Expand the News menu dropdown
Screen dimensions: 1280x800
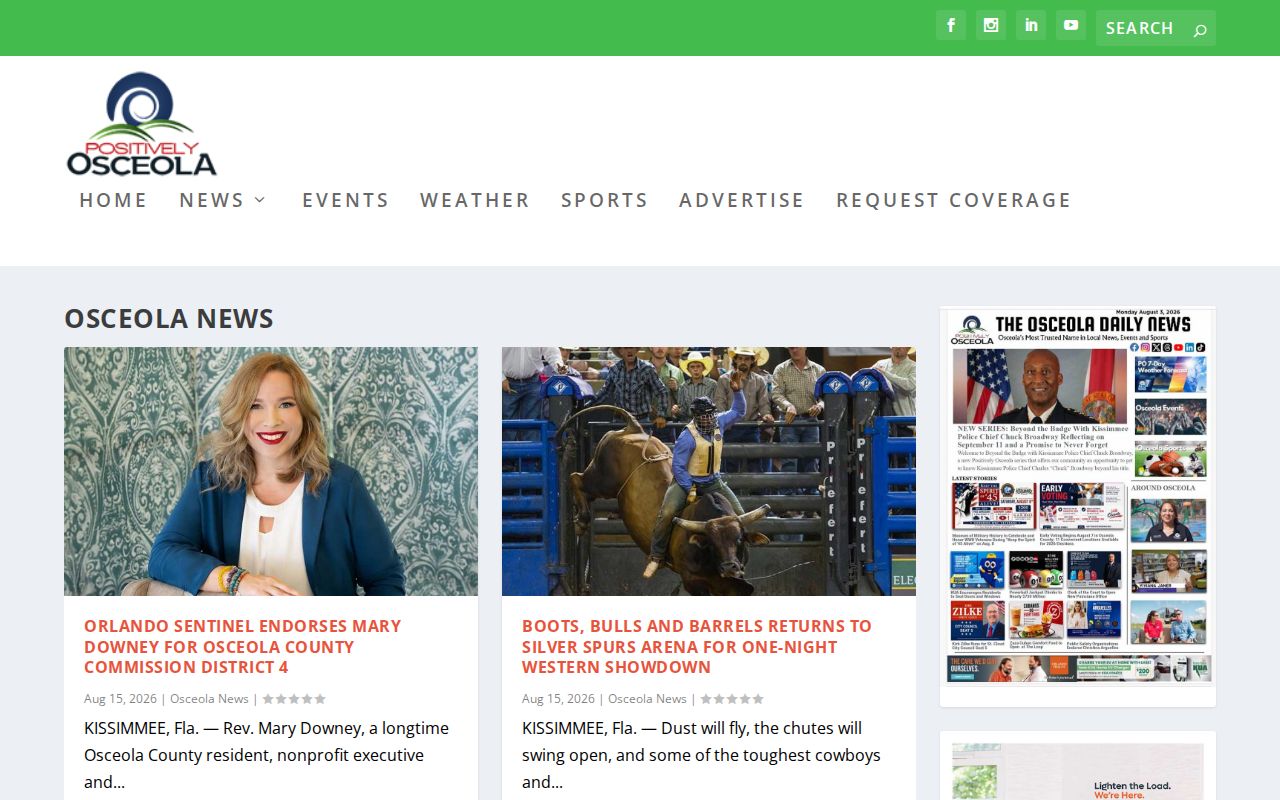coord(224,200)
